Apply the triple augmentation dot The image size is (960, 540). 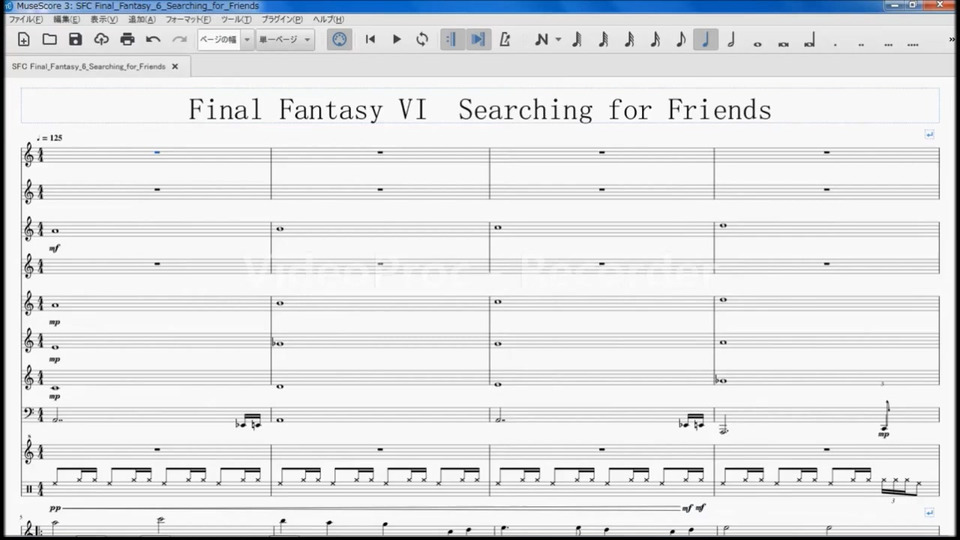click(888, 43)
